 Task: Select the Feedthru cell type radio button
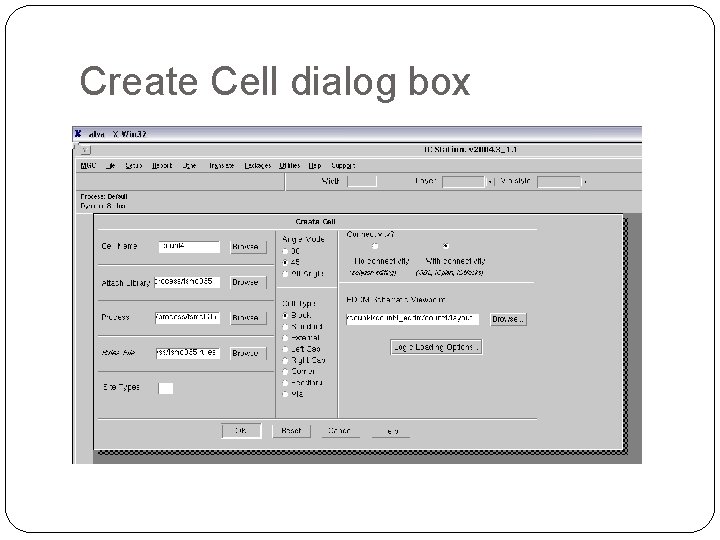click(x=285, y=383)
